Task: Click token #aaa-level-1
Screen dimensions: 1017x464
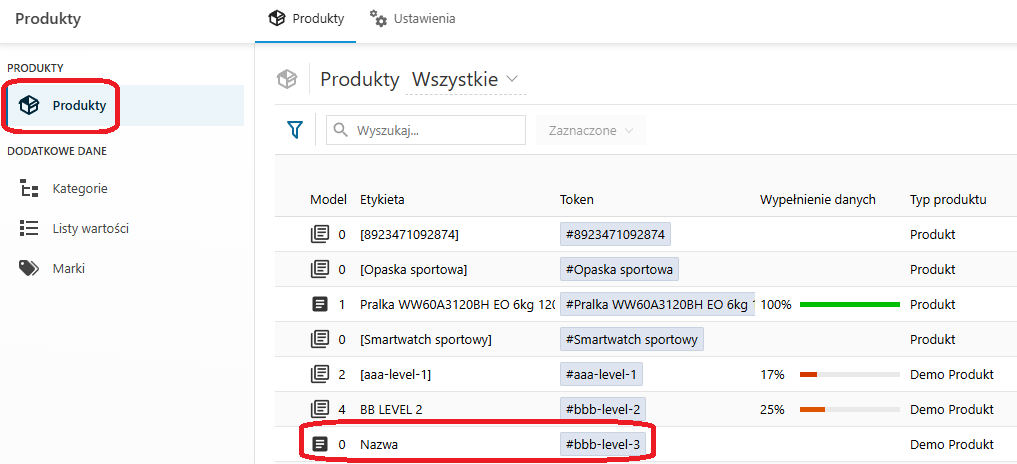Action: (x=601, y=374)
